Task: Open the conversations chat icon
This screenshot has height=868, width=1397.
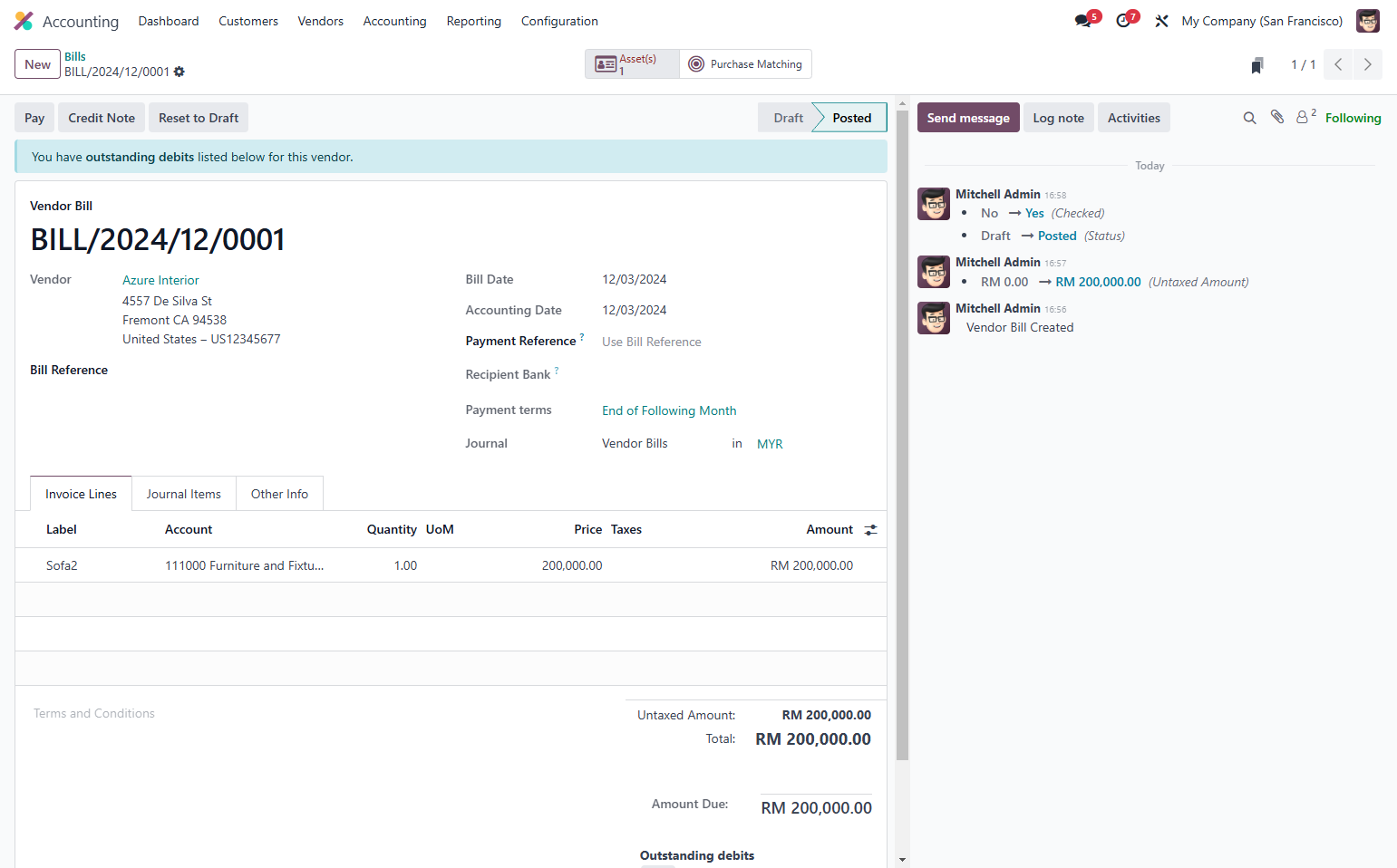Action: [1083, 21]
